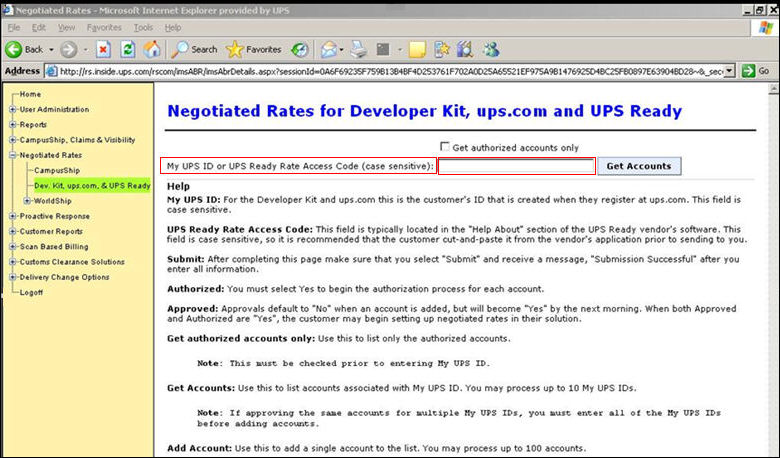Click the page icon in the Address bar
The height and width of the screenshot is (458, 780).
tap(51, 71)
